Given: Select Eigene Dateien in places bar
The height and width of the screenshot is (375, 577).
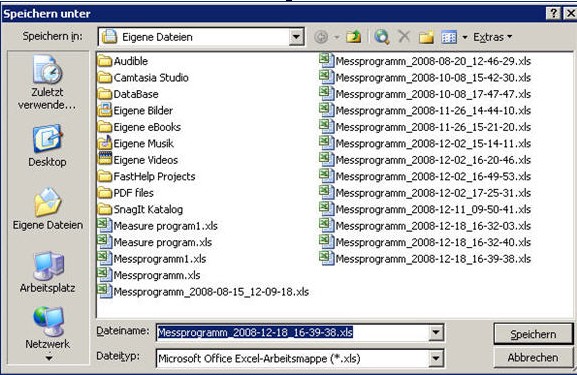Looking at the screenshot, I should 47,209.
